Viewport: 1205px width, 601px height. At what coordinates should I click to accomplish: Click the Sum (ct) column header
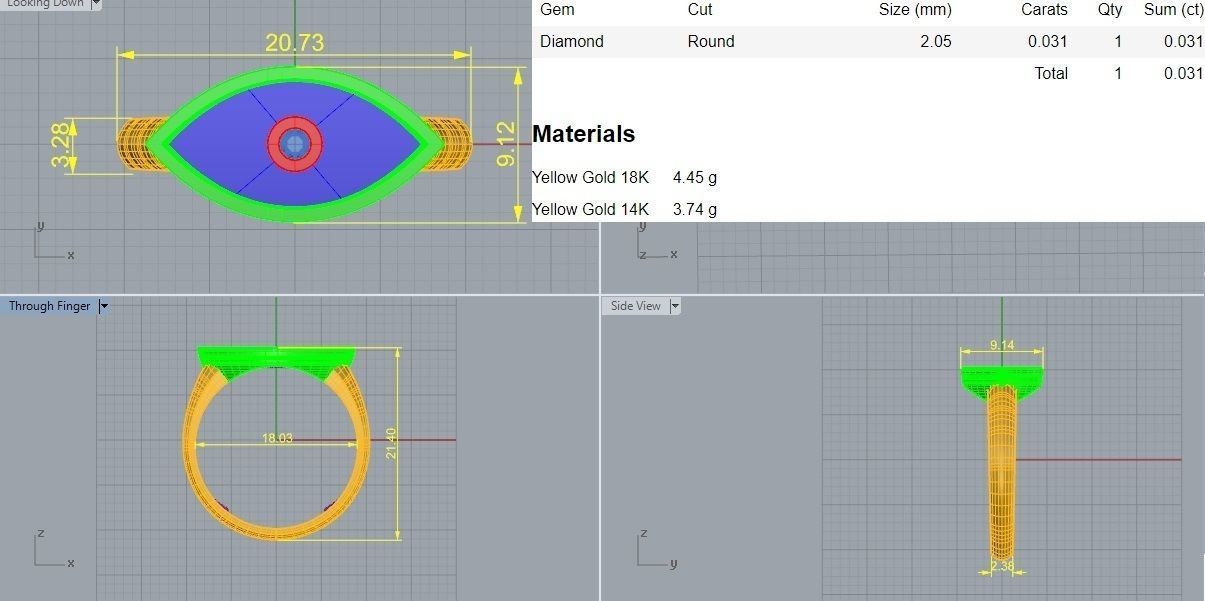1173,9
